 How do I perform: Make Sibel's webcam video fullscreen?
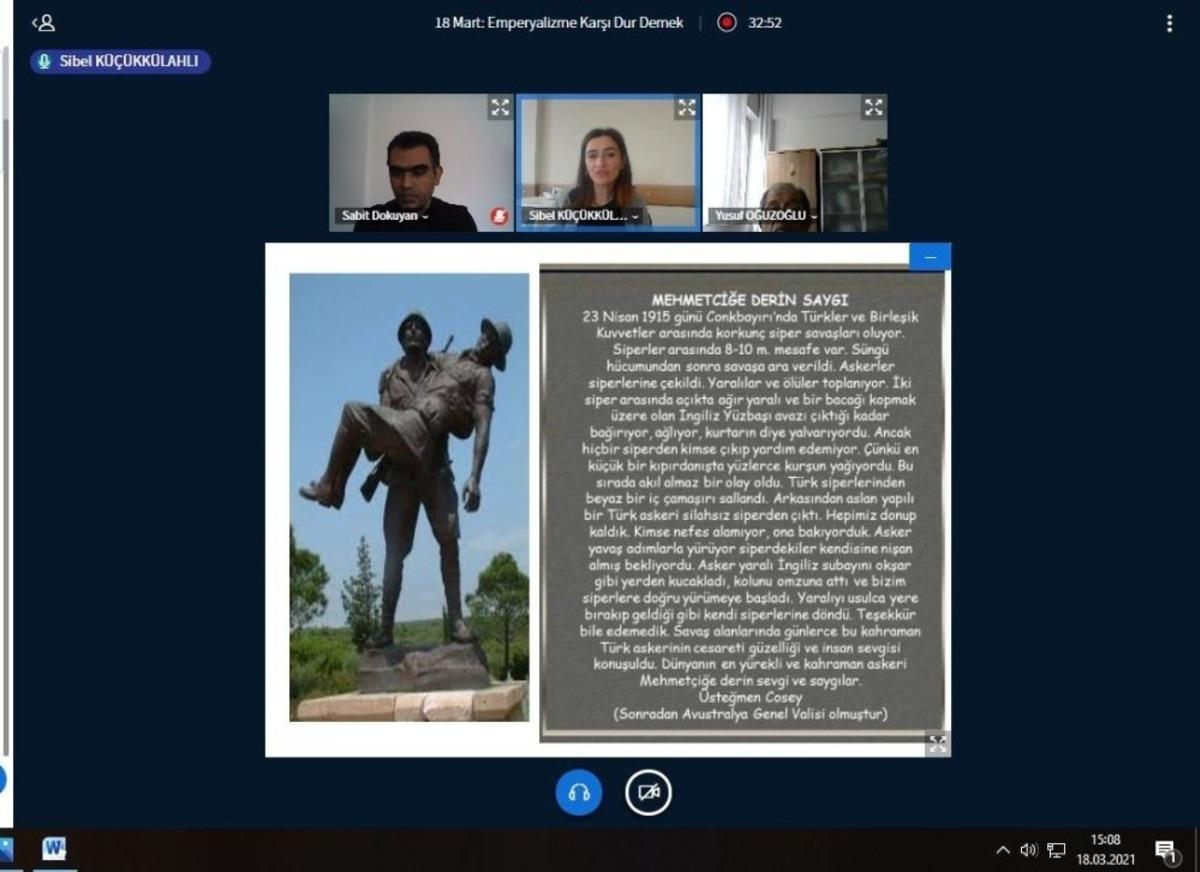pyautogui.click(x=686, y=107)
